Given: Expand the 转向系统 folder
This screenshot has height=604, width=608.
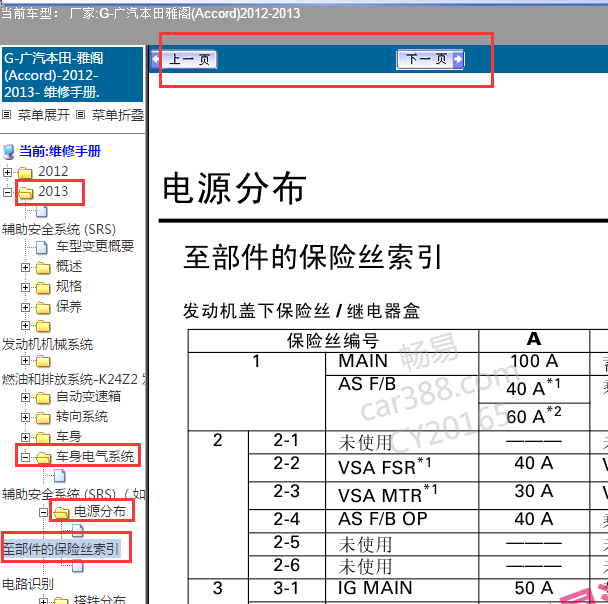Looking at the screenshot, I should pyautogui.click(x=25, y=417).
